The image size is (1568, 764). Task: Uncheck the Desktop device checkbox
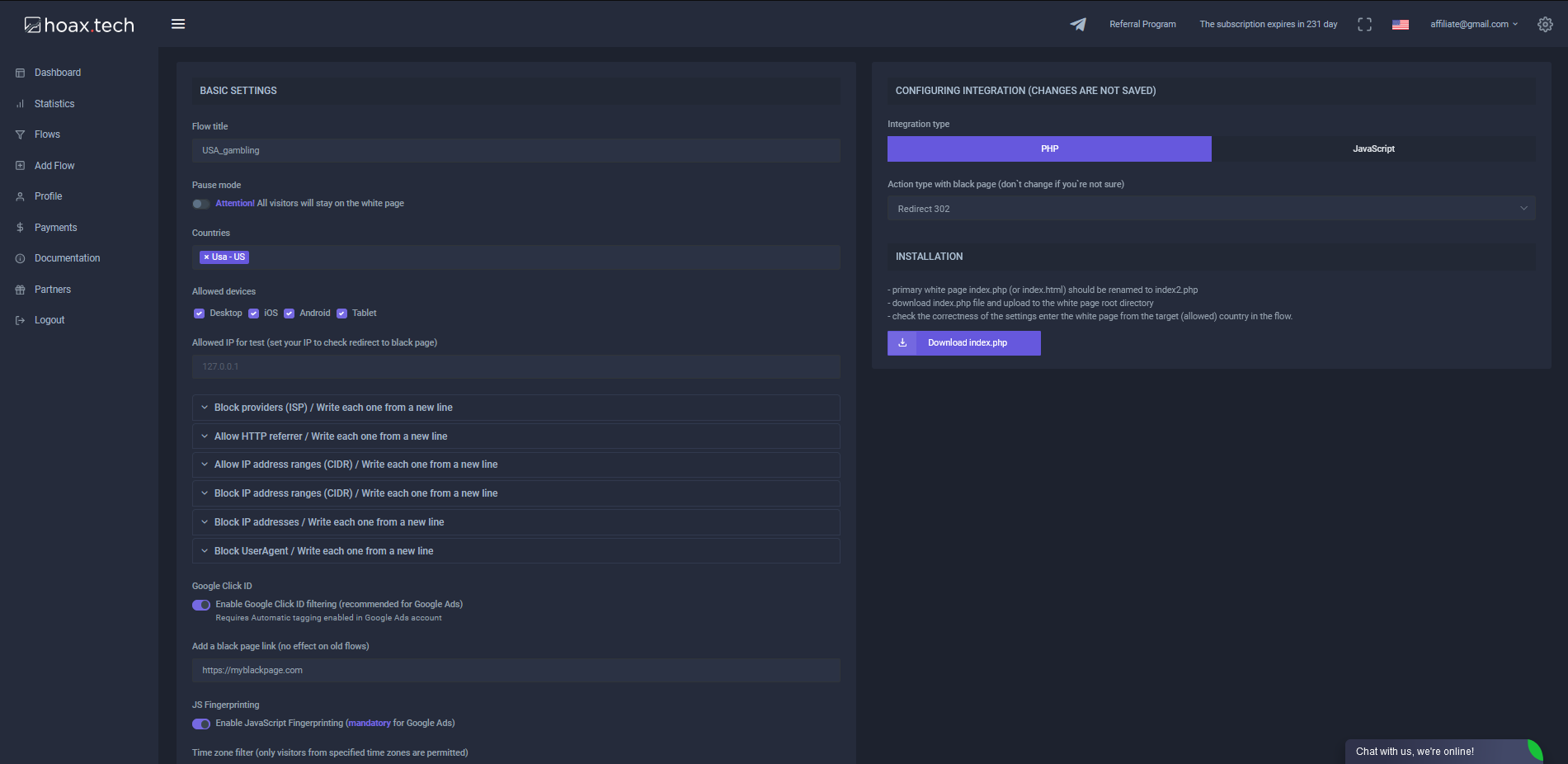[199, 314]
